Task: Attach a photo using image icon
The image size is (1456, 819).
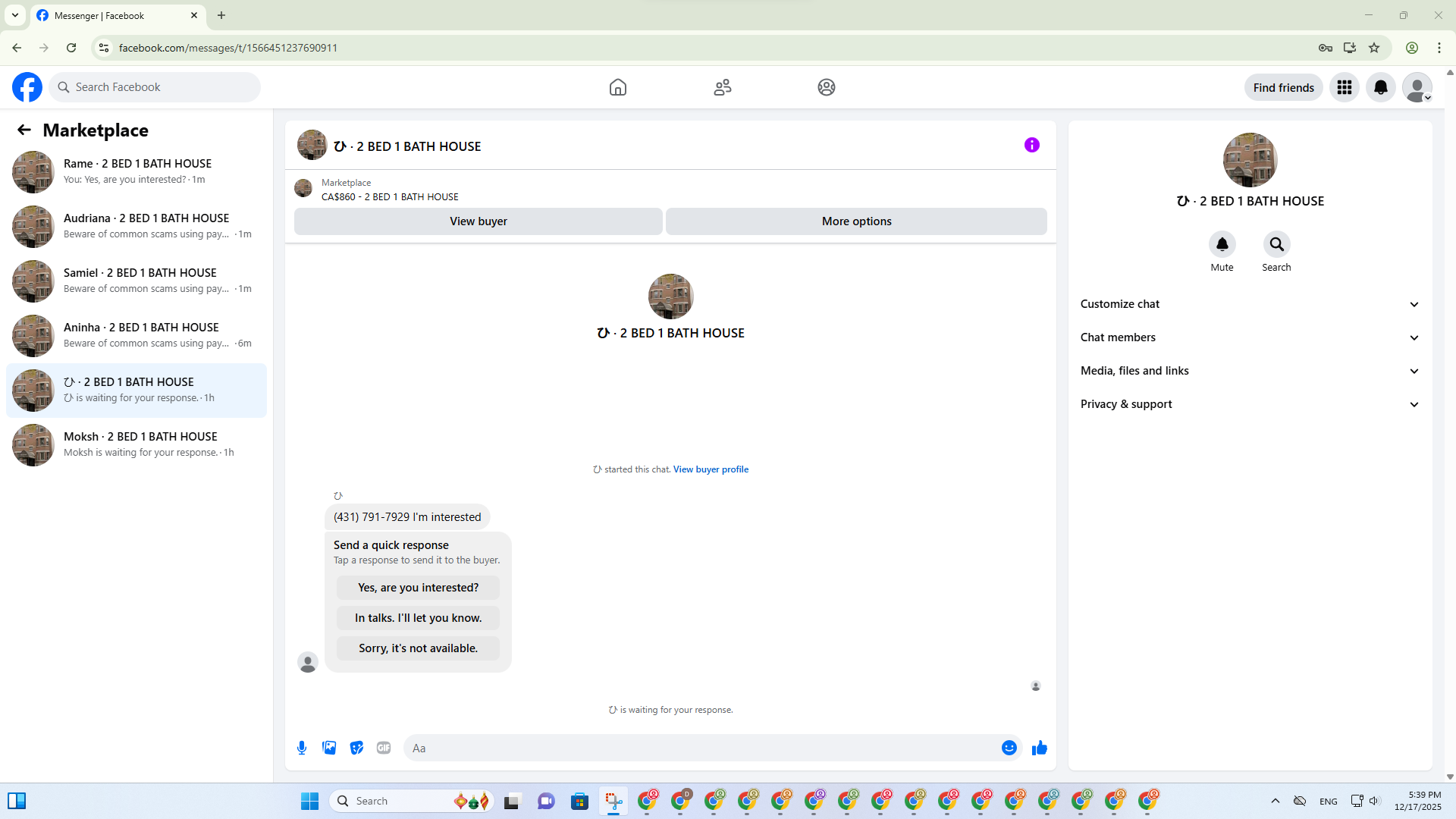Action: 329,748
